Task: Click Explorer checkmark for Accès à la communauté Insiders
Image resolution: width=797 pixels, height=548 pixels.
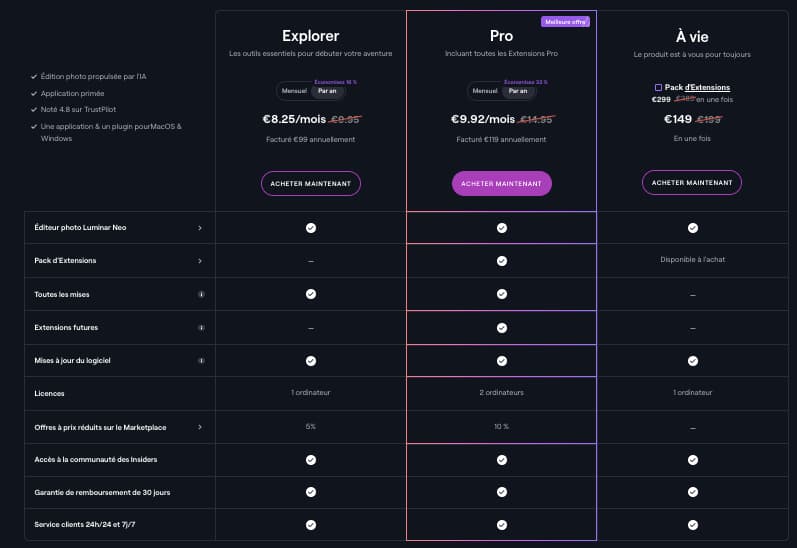Action: tap(311, 460)
